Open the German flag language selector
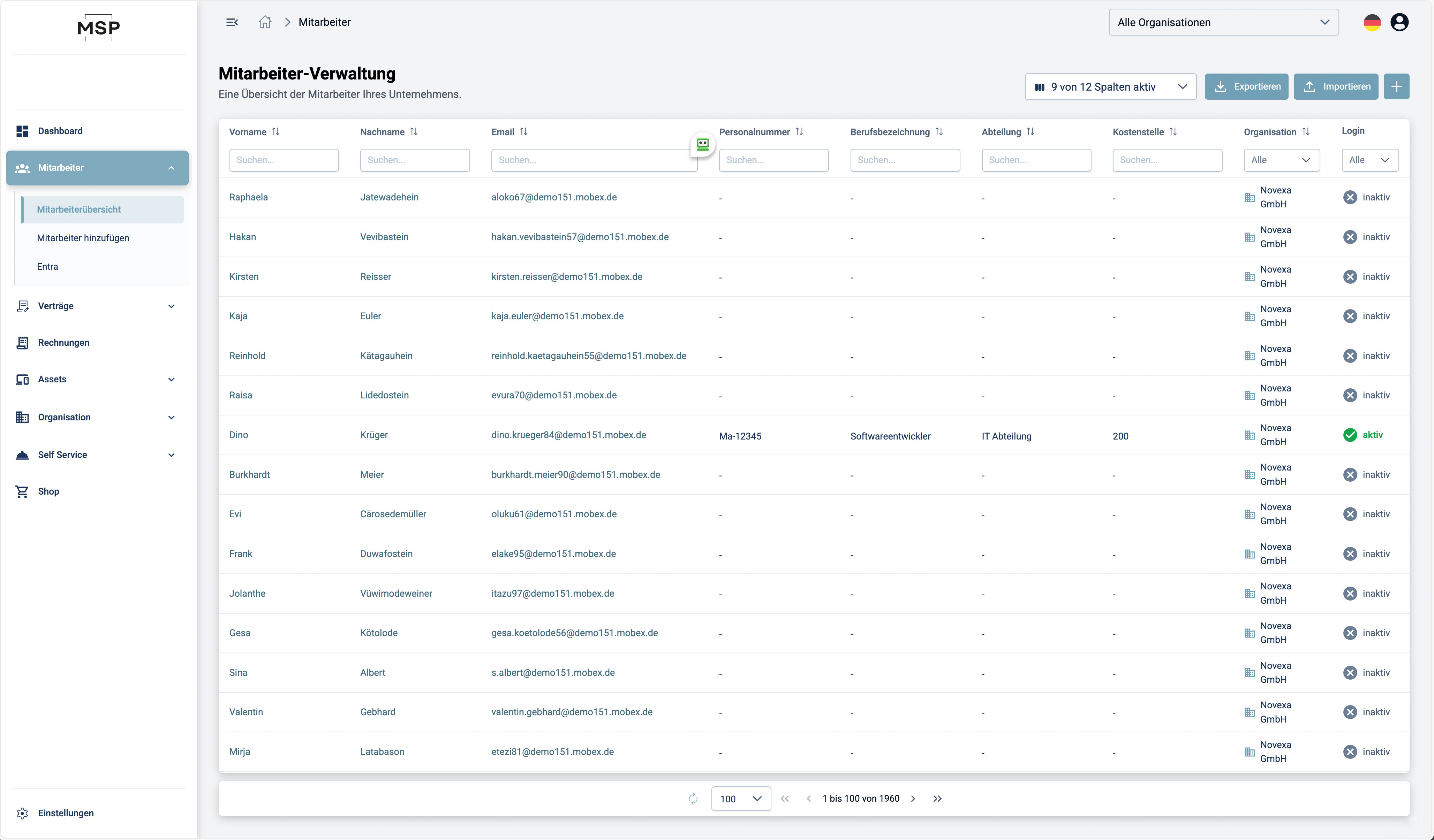Viewport: 1434px width, 840px height. [x=1372, y=22]
